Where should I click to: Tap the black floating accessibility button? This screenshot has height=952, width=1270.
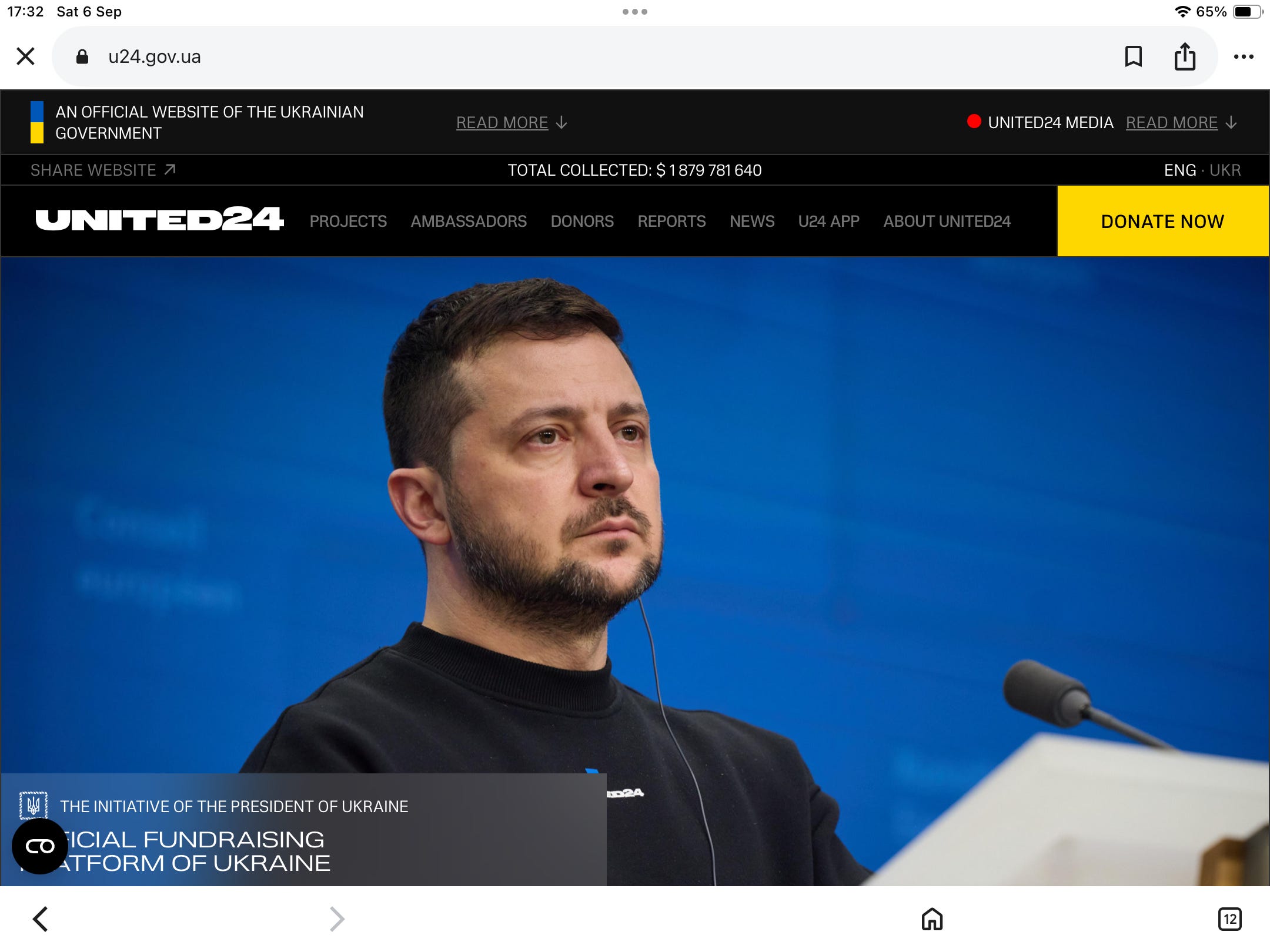coord(40,846)
